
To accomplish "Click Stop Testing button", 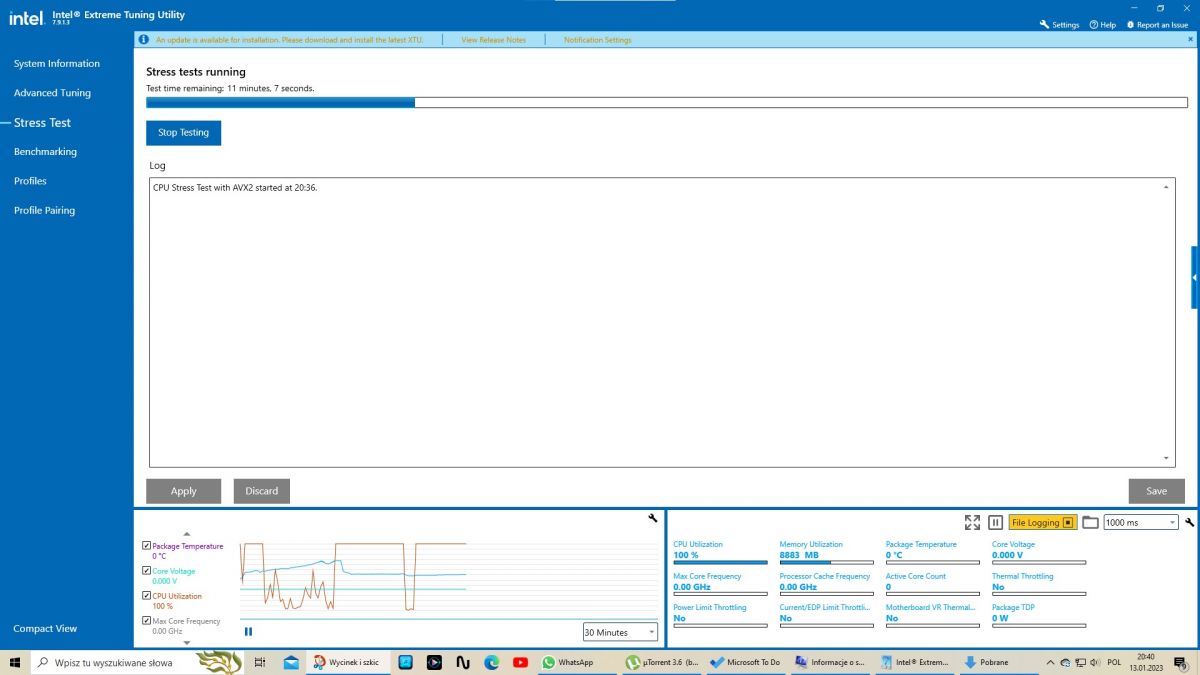I will coord(183,133).
